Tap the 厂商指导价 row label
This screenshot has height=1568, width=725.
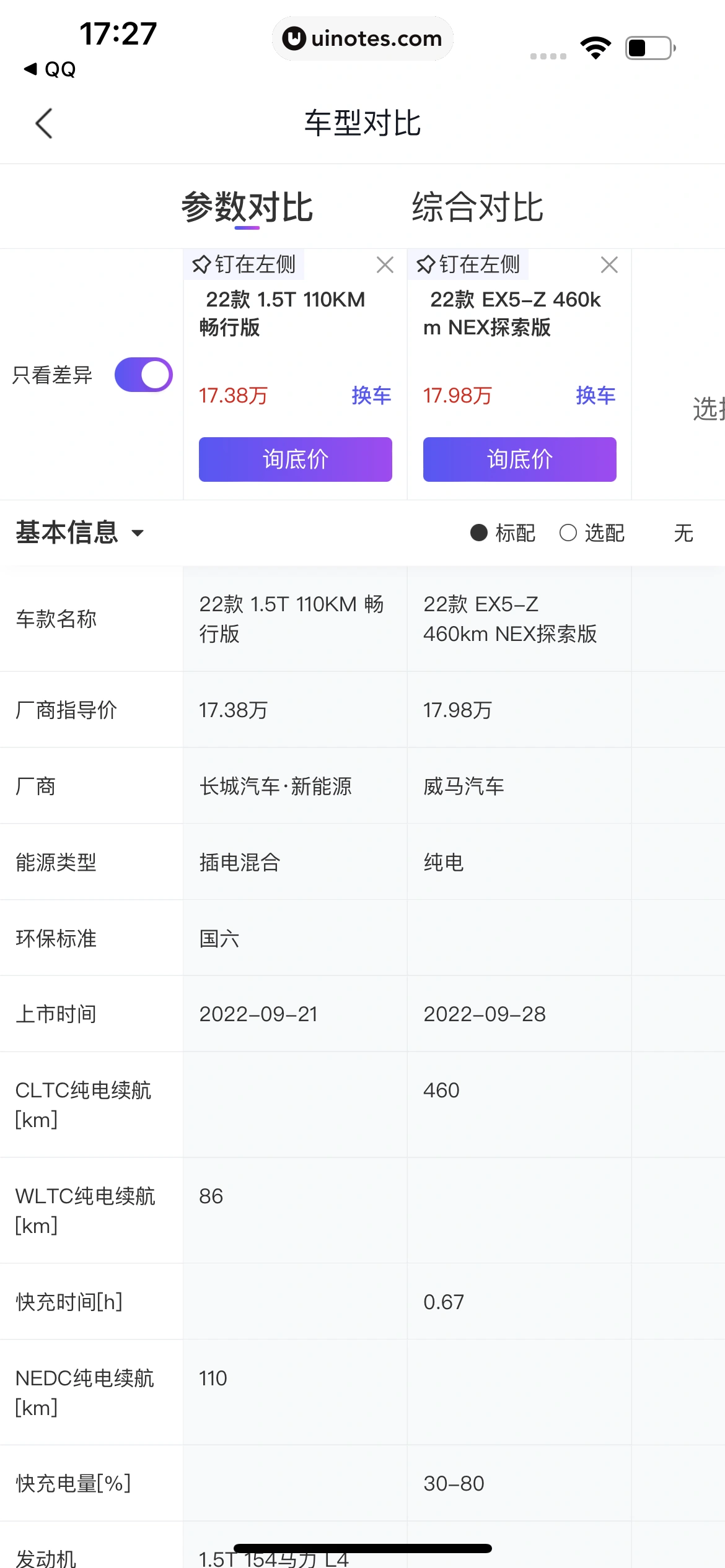coord(66,710)
